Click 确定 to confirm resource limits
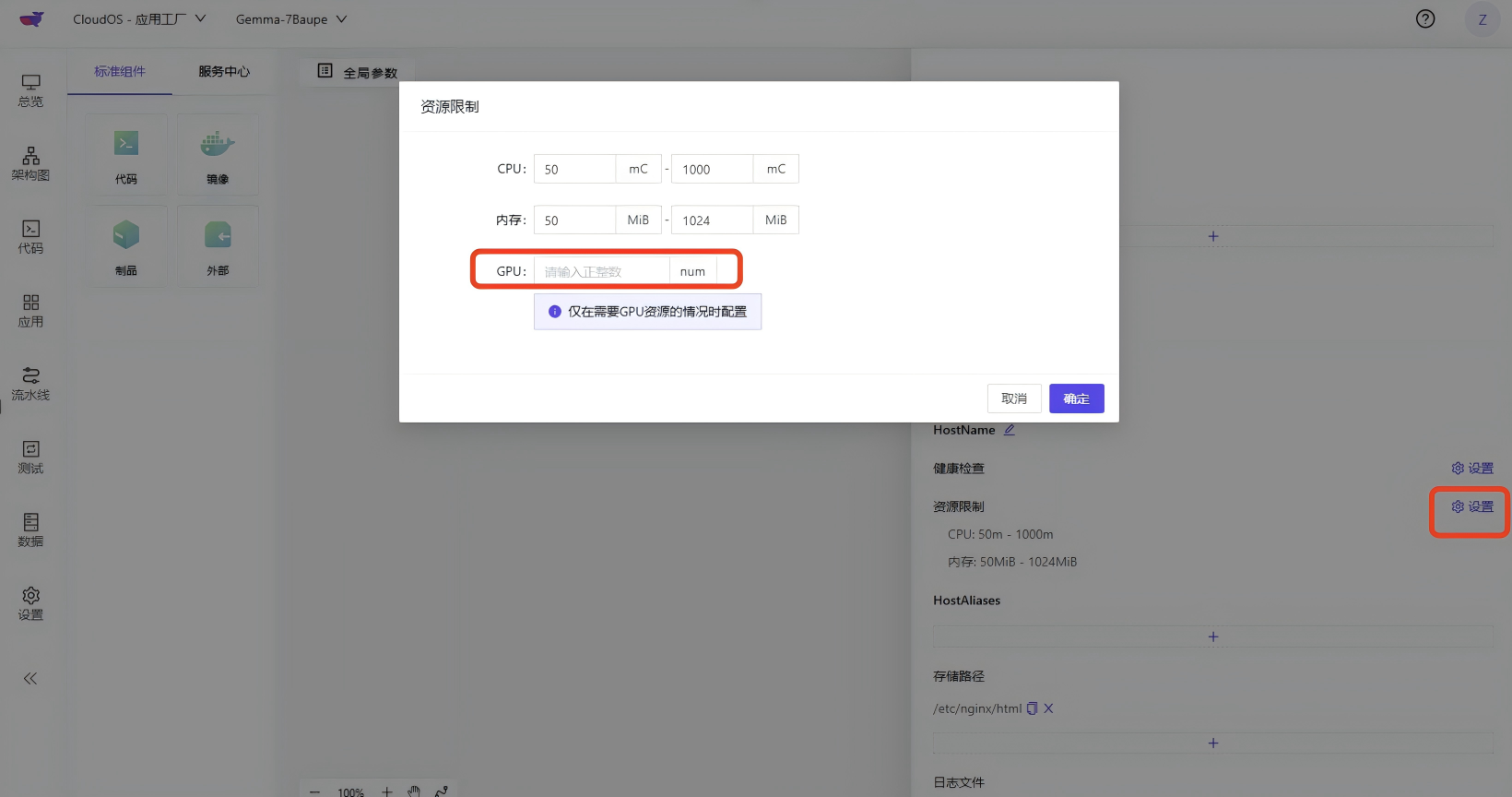Screen dimensions: 1512x797 pos(1076,398)
